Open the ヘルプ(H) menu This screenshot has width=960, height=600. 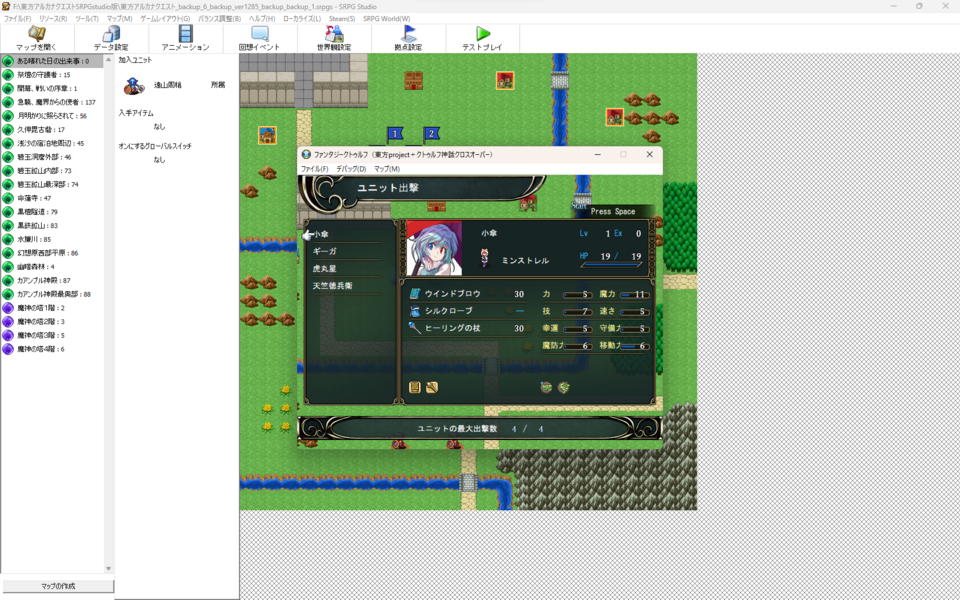coord(262,19)
